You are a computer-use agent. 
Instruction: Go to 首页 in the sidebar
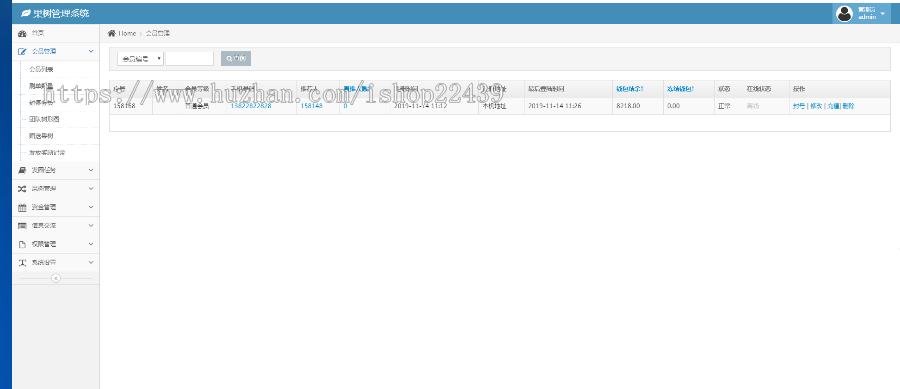click(38, 34)
